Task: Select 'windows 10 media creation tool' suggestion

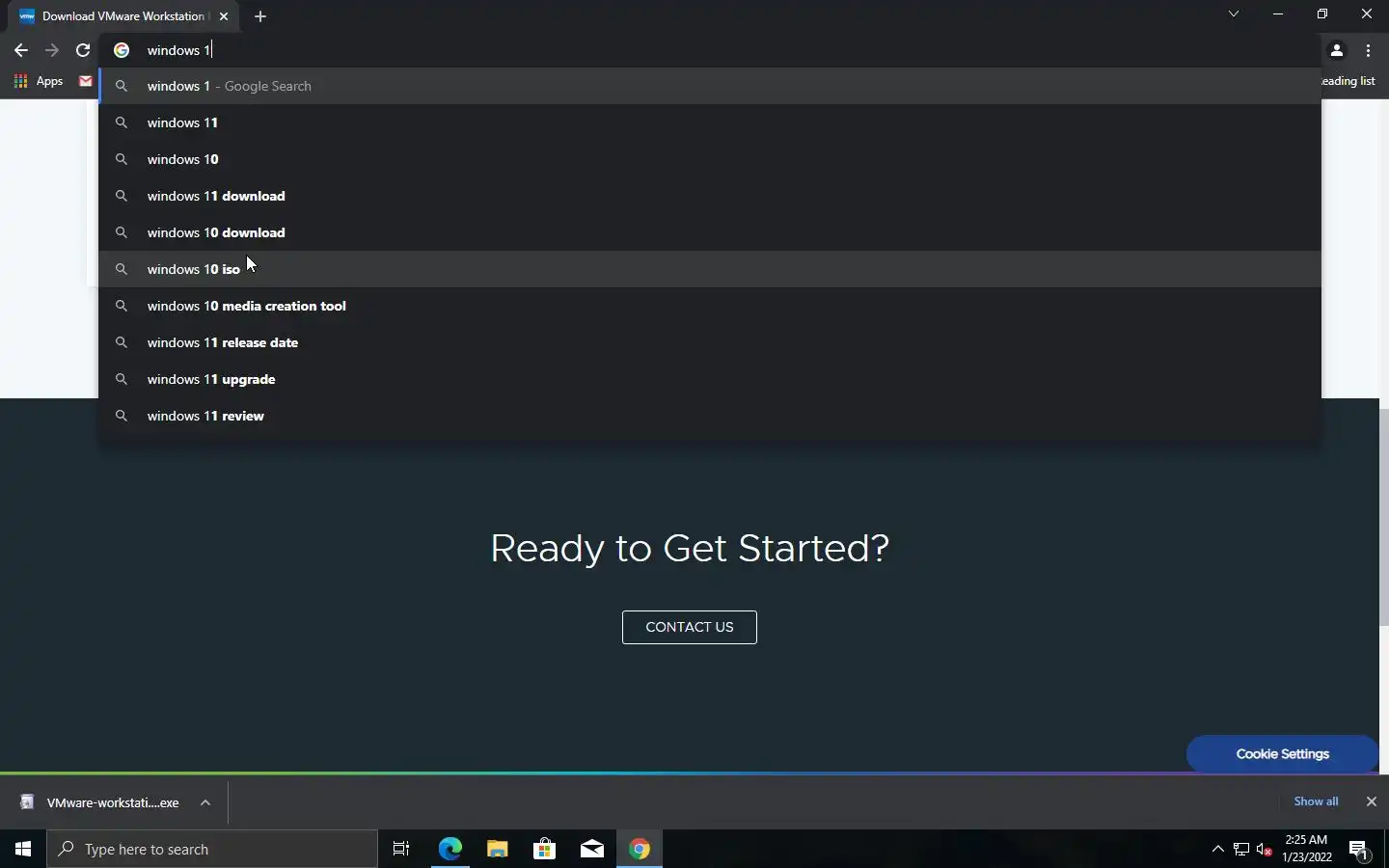Action: click(x=710, y=306)
